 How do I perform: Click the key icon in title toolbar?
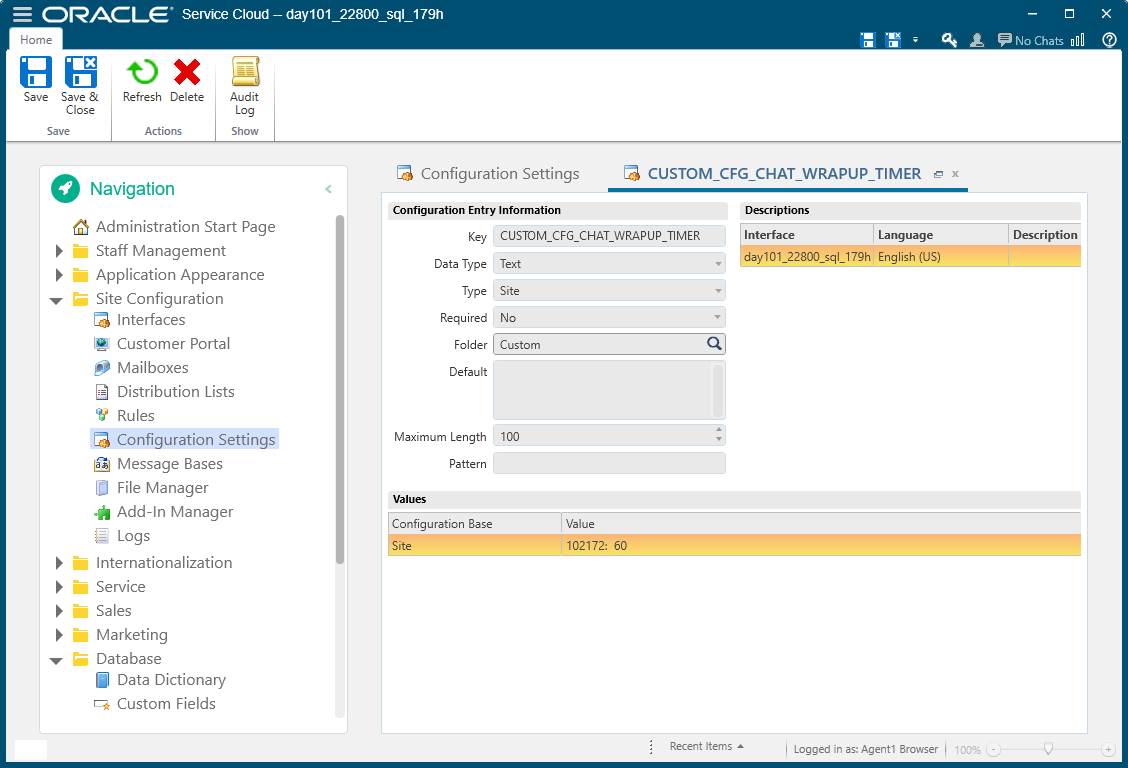pyautogui.click(x=949, y=40)
